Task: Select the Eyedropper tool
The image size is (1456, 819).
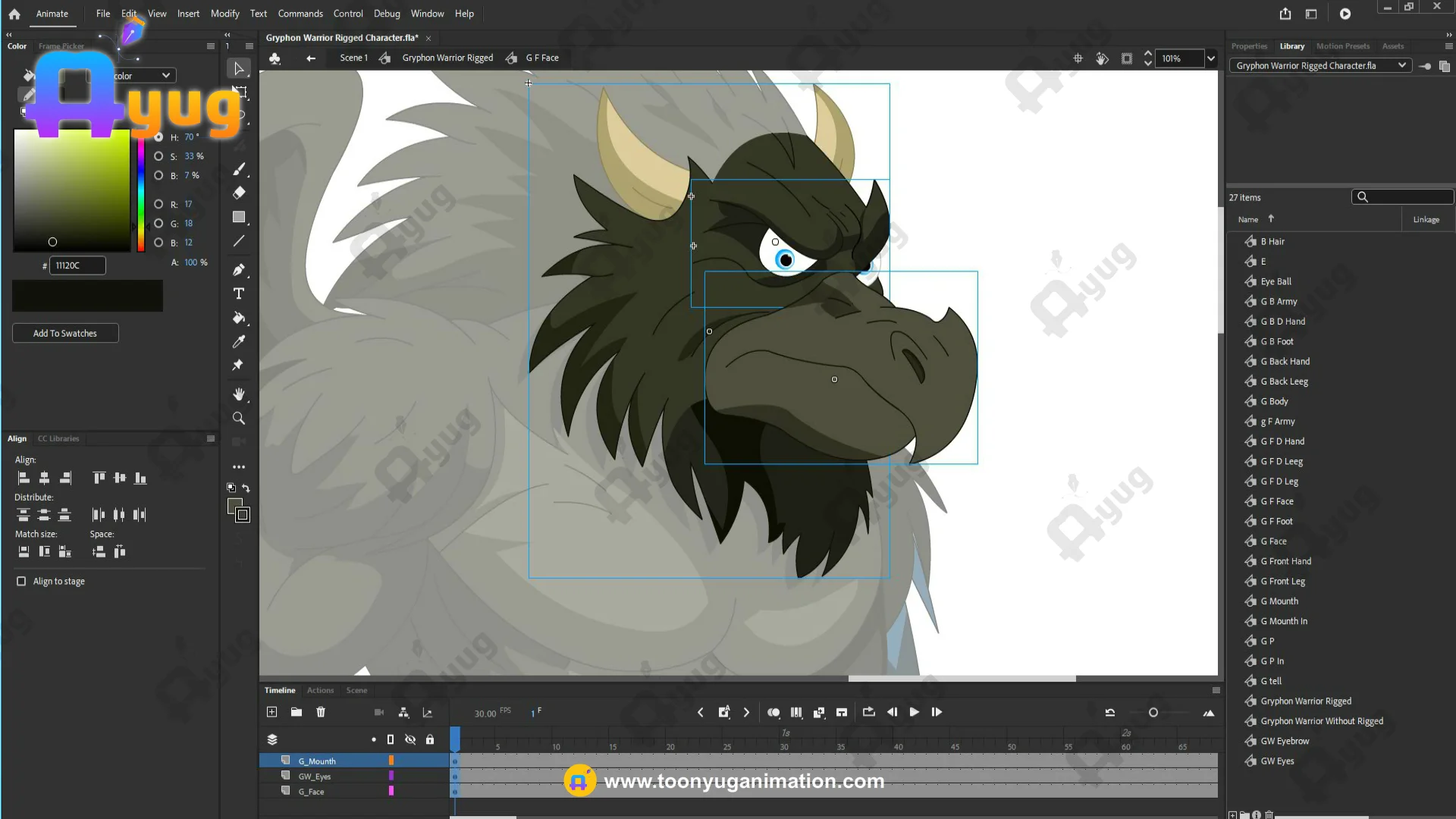Action: click(x=239, y=341)
